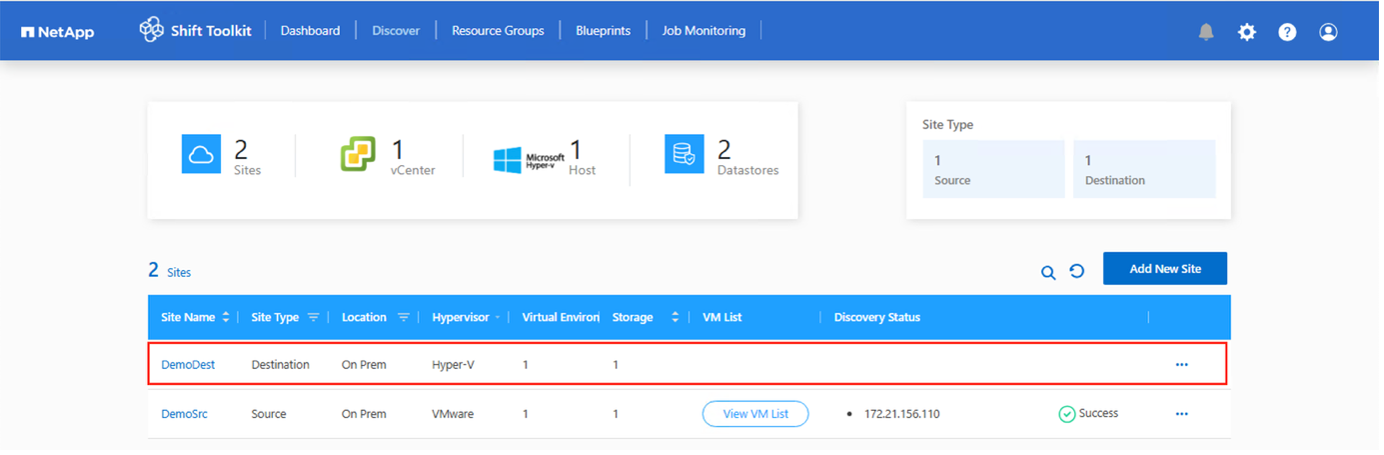The width and height of the screenshot is (1384, 455).
Task: Click the help question mark icon
Action: click(x=1287, y=32)
